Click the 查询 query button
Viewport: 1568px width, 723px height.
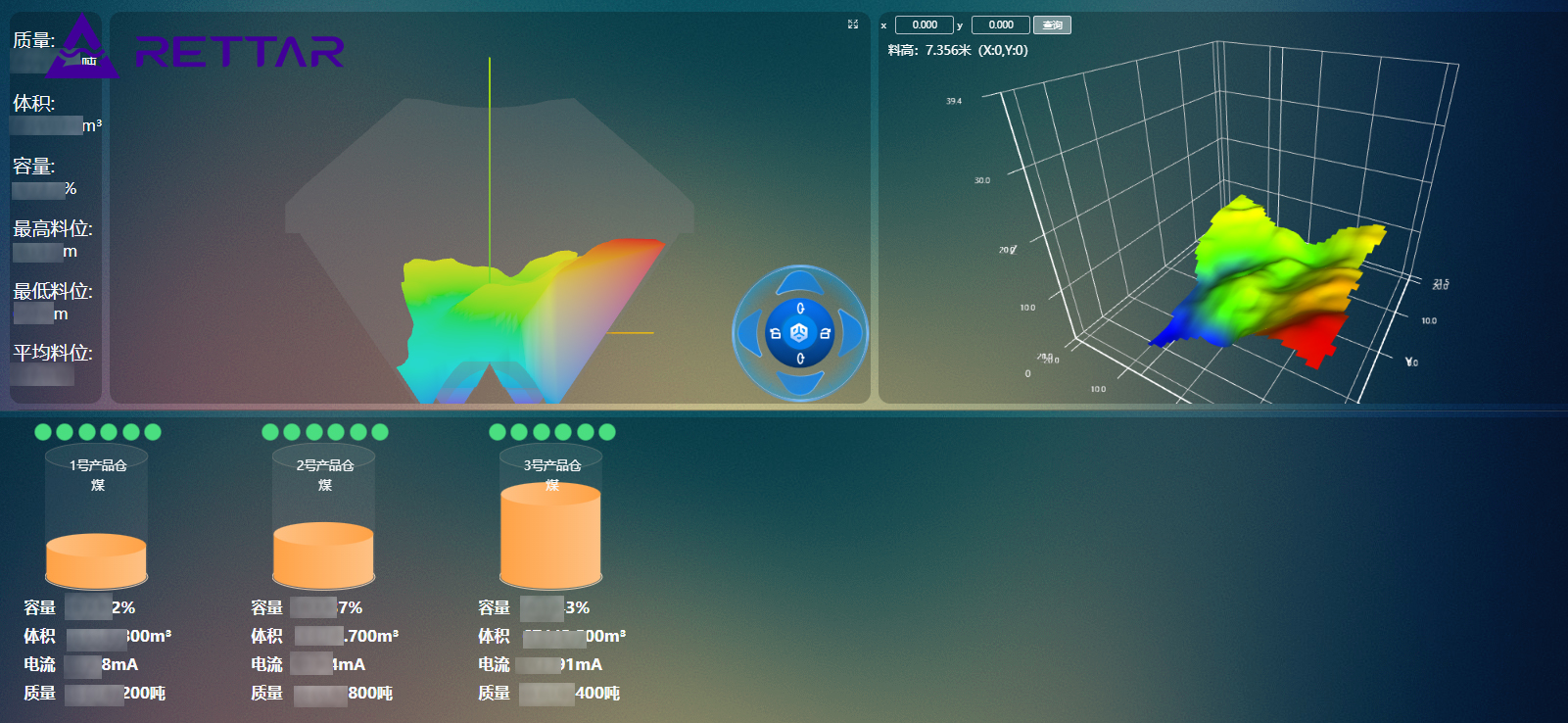[1052, 25]
